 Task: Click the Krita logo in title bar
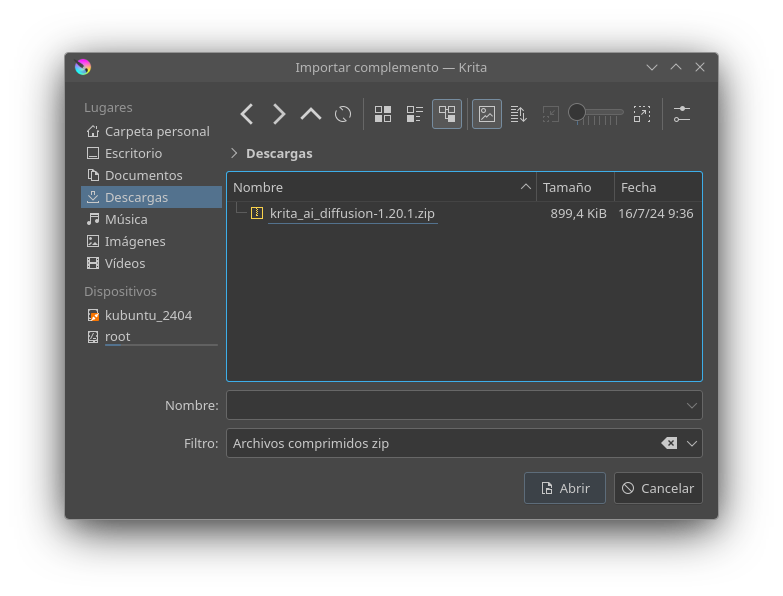[83, 67]
